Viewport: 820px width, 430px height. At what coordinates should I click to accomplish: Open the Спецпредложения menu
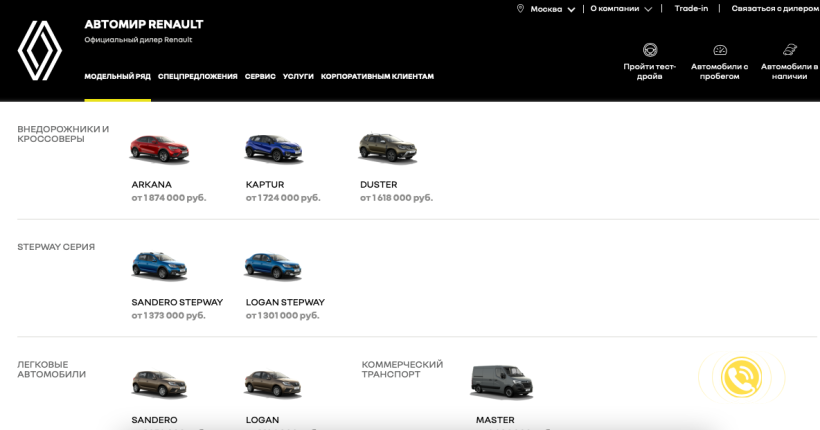(198, 76)
